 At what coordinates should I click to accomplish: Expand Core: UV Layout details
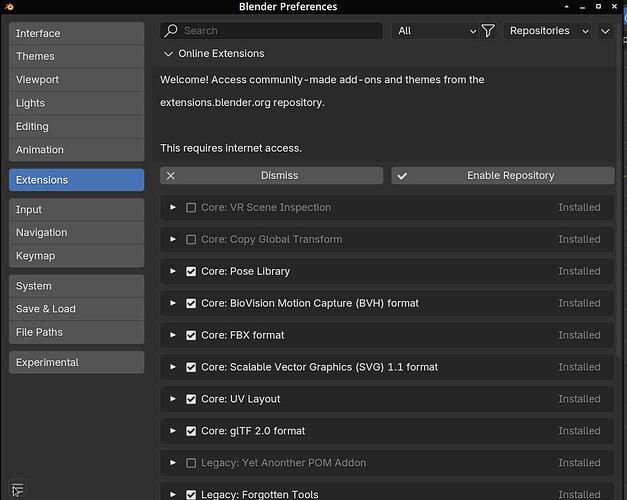pos(173,399)
